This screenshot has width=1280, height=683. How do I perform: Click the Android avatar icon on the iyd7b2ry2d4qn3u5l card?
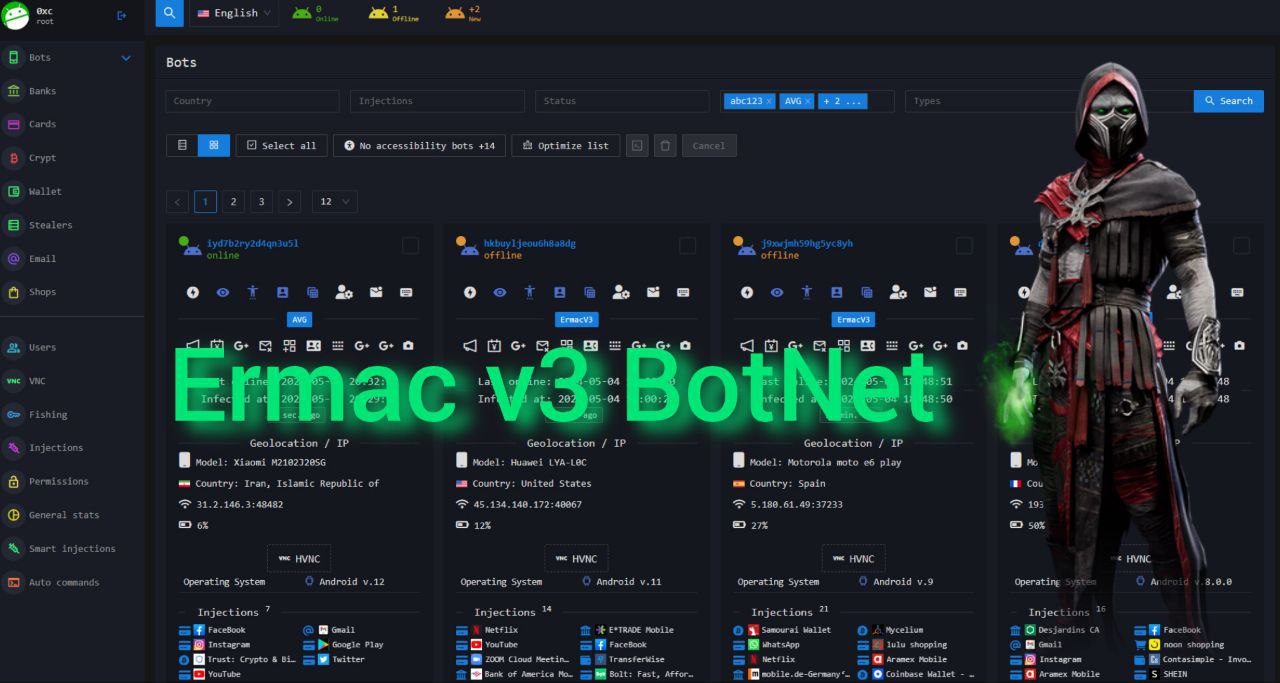191,248
